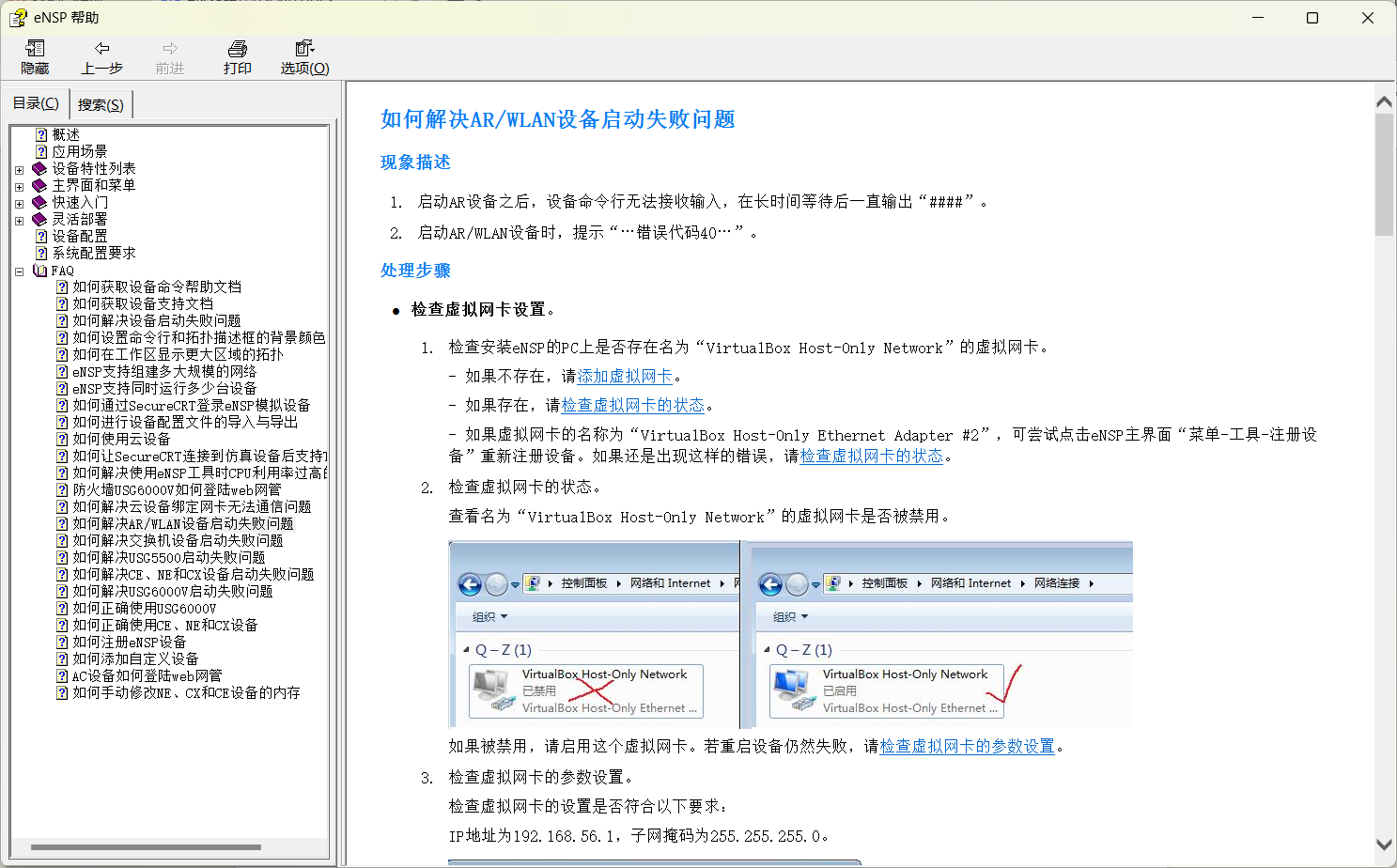
Task: Click the 如何正确使用USG6000V topic icon
Action: click(x=62, y=608)
